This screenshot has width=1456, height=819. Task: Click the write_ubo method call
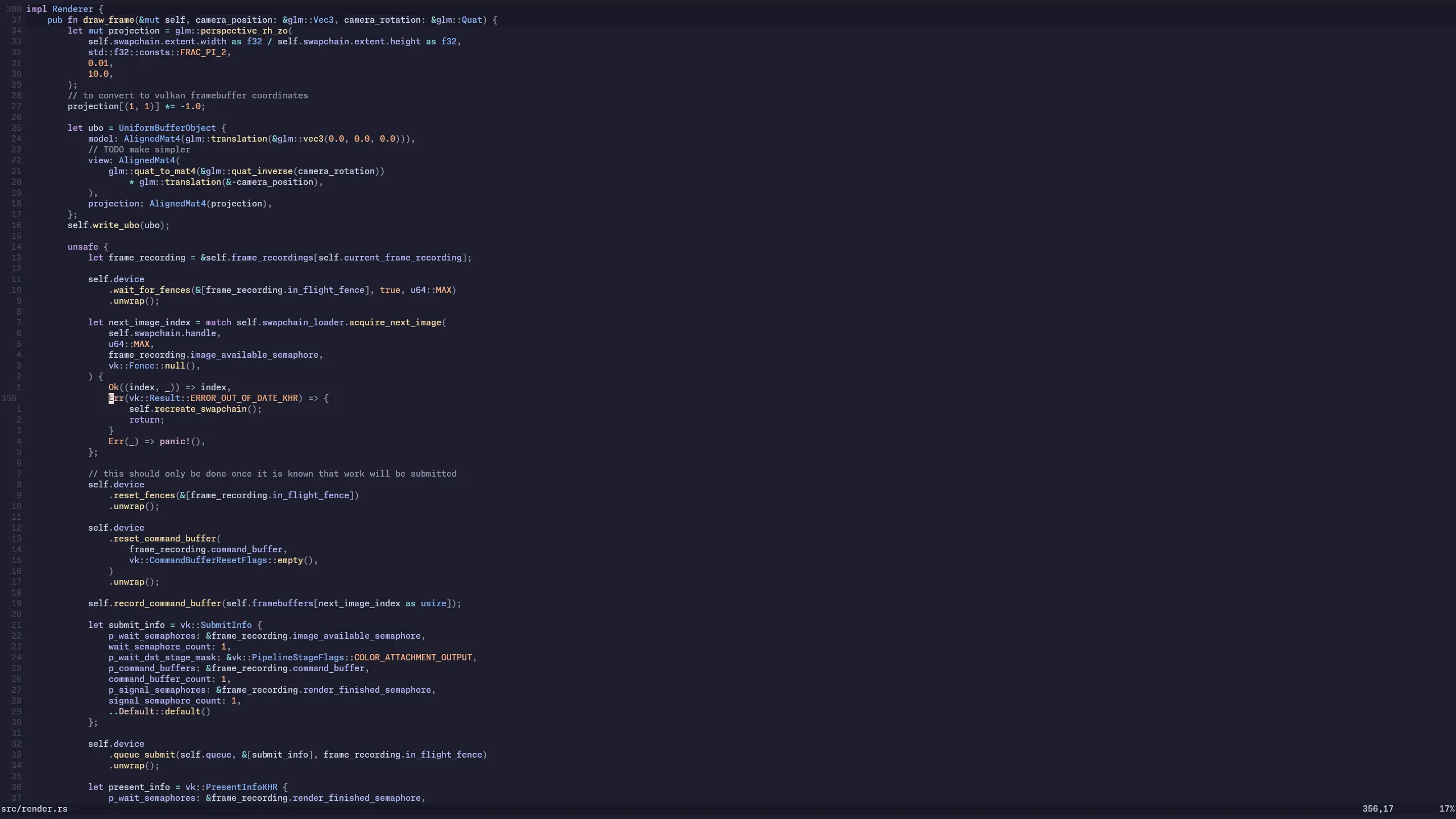[x=117, y=225]
